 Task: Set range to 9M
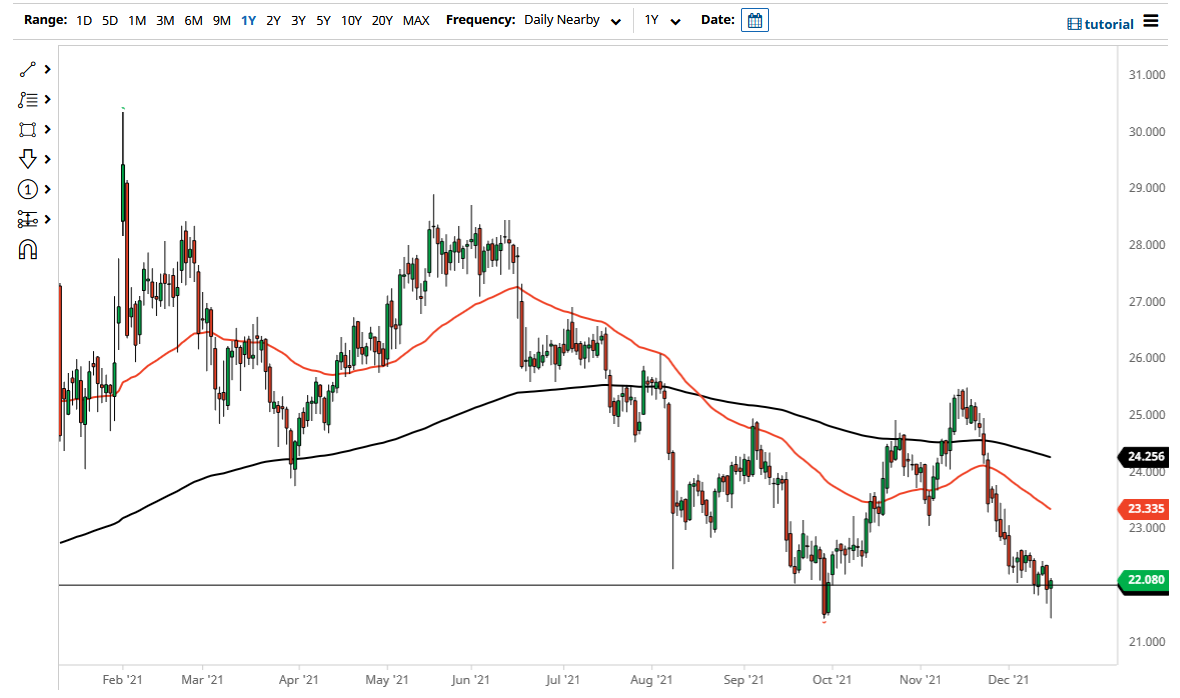(x=221, y=20)
